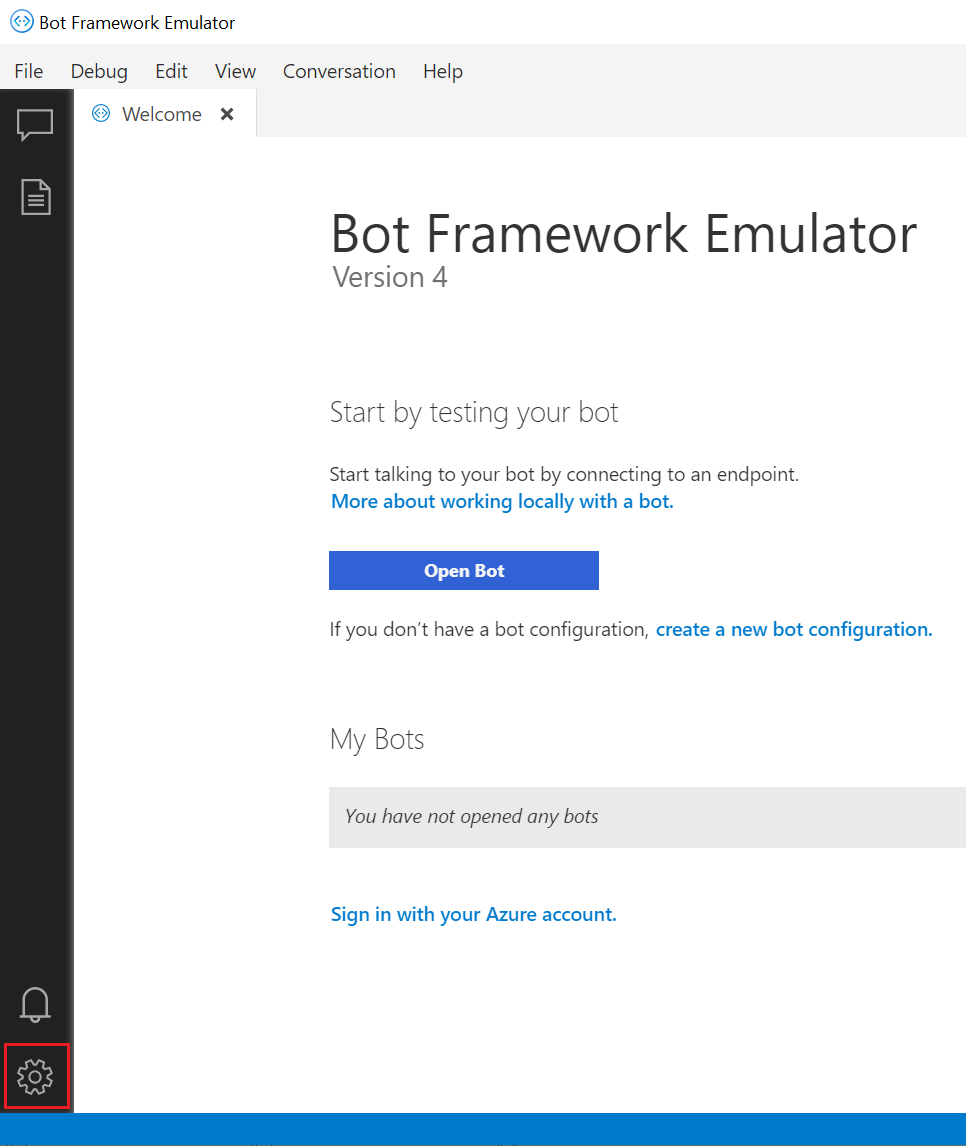Viewport: 966px width, 1146px height.
Task: Open the Debug menu
Action: tap(98, 71)
